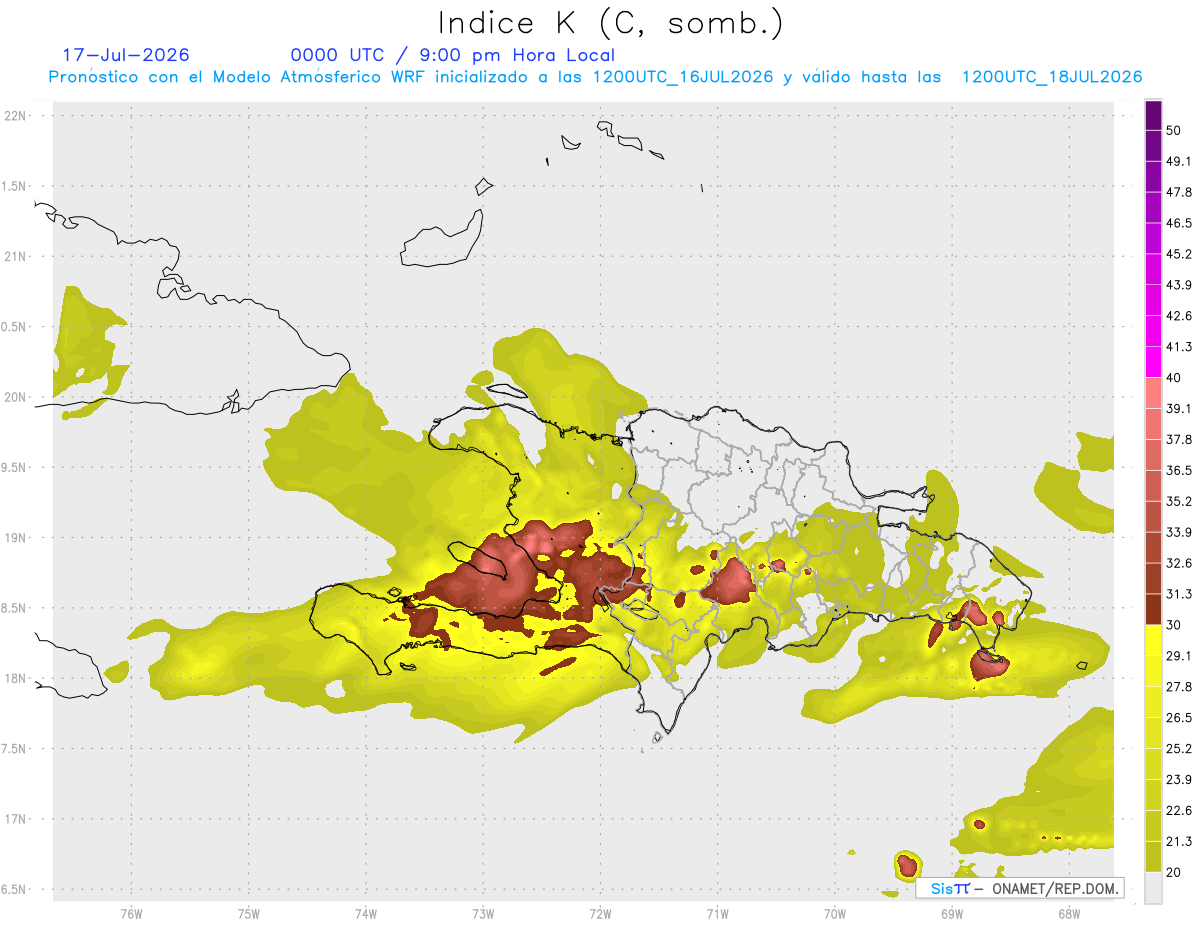Click the title 'Indice K (C, somb.)'
1200x927 pixels.
[611, 22]
